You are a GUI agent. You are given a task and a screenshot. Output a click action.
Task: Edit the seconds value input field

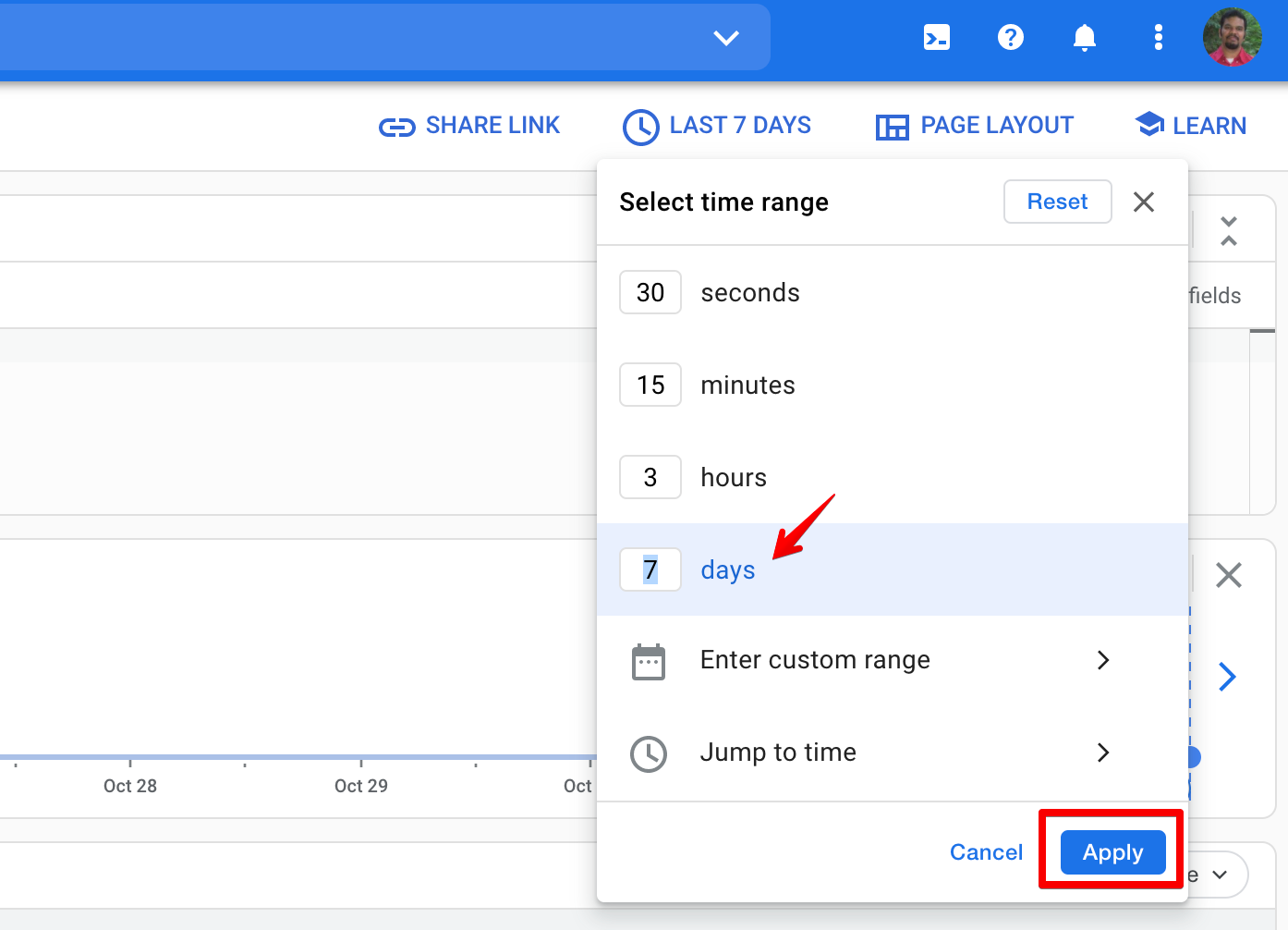coord(650,292)
